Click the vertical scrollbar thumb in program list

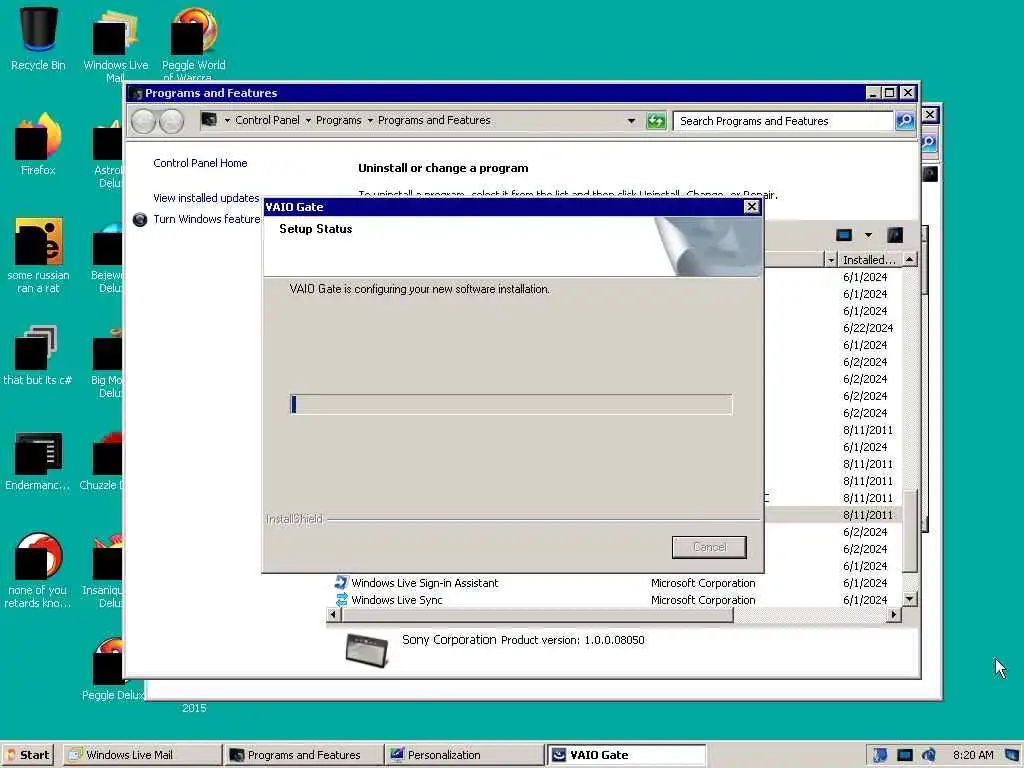click(909, 530)
